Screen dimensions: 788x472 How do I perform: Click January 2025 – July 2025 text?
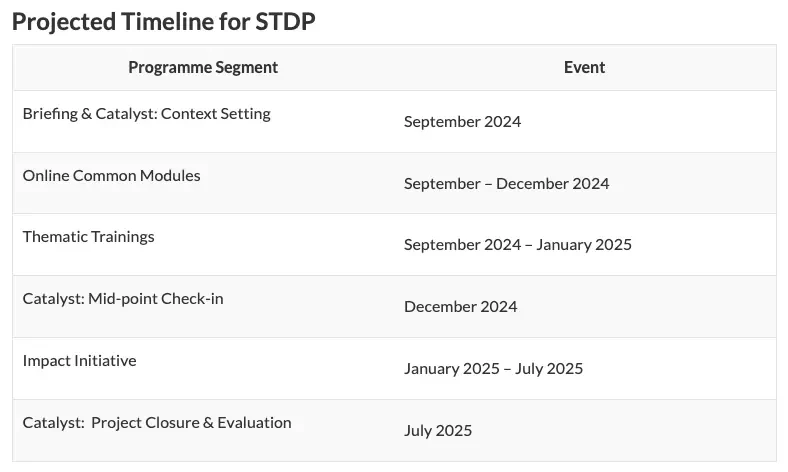(494, 369)
